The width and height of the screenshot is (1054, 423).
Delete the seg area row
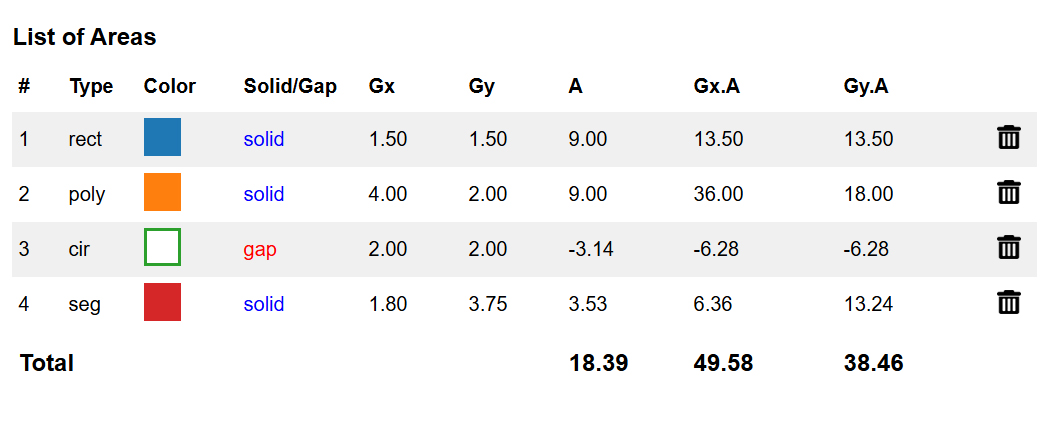[x=1008, y=302]
